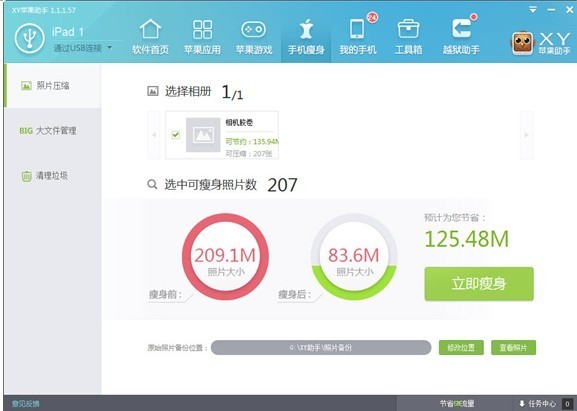Open the title bar menu dropdown arrow
577x411 pixels.
[533, 10]
